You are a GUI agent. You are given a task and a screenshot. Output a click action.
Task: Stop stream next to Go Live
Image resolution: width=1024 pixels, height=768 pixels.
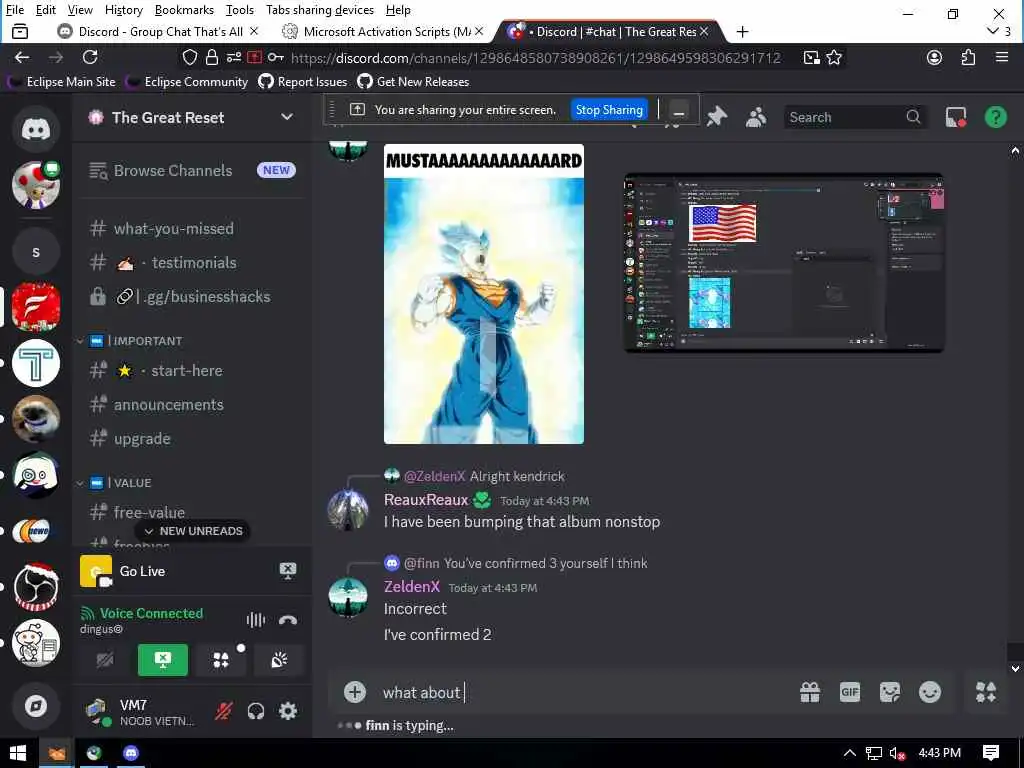287,570
